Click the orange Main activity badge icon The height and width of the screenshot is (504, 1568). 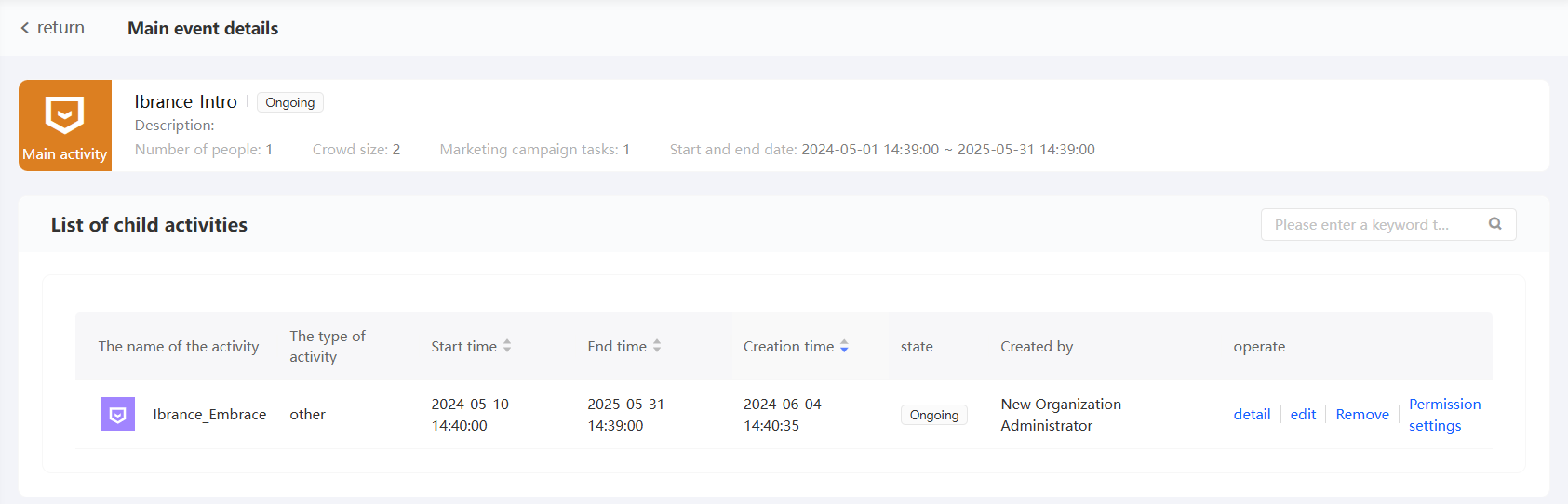pos(64,115)
